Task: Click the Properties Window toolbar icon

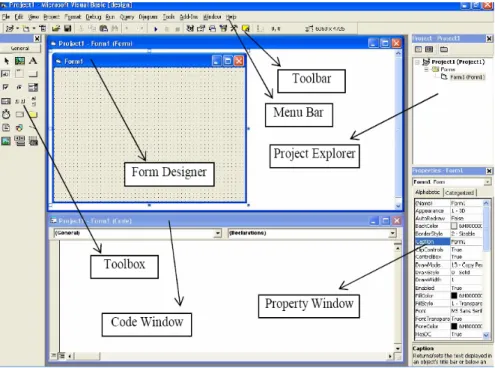Action: [201, 29]
